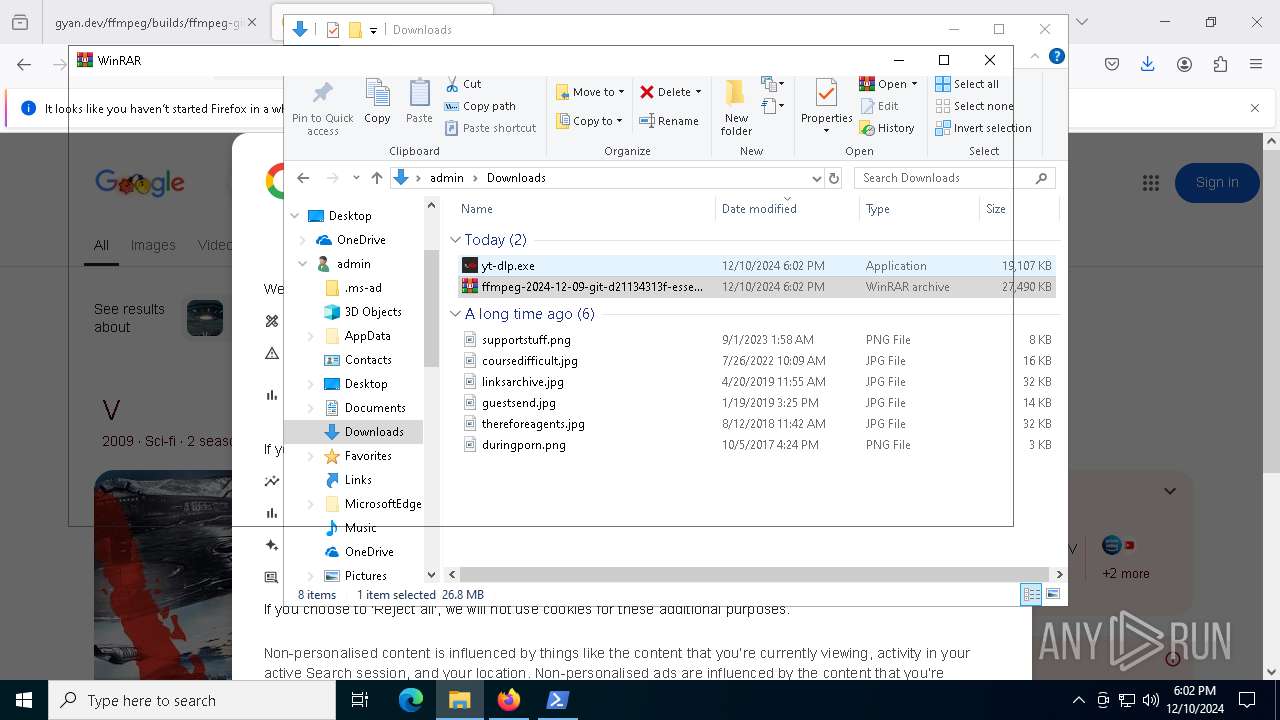This screenshot has width=1280, height=720.
Task: Open Documents in navigation tree
Action: (x=365, y=408)
